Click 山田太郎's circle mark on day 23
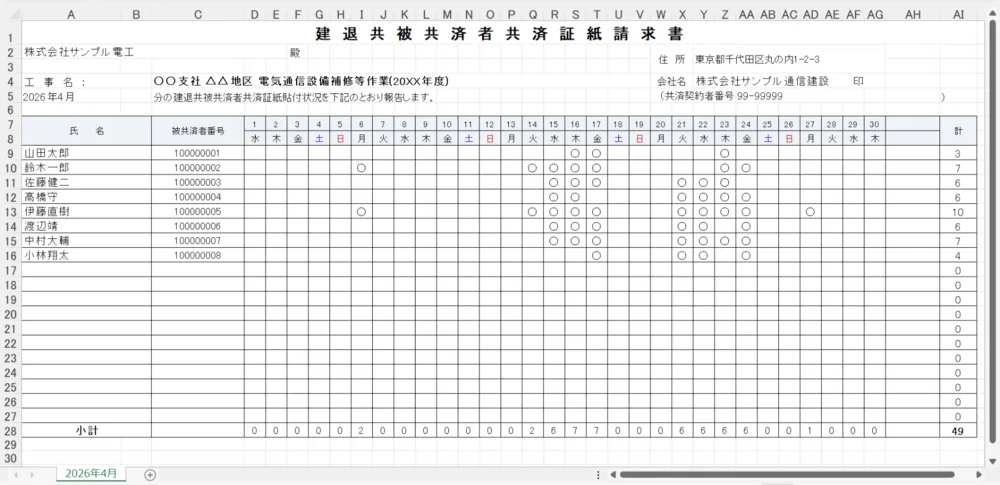 (724, 153)
